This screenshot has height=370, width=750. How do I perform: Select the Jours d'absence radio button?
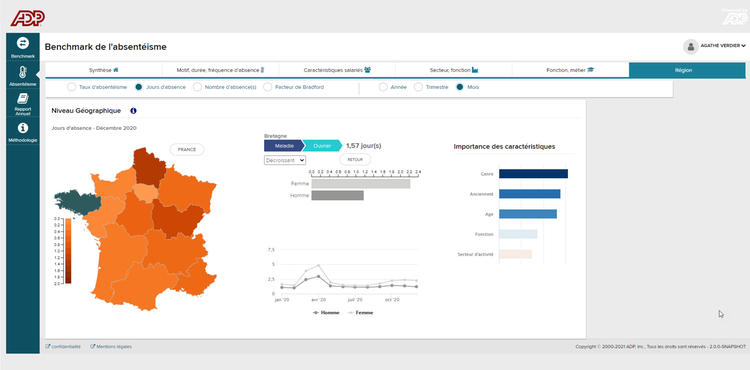[139, 87]
